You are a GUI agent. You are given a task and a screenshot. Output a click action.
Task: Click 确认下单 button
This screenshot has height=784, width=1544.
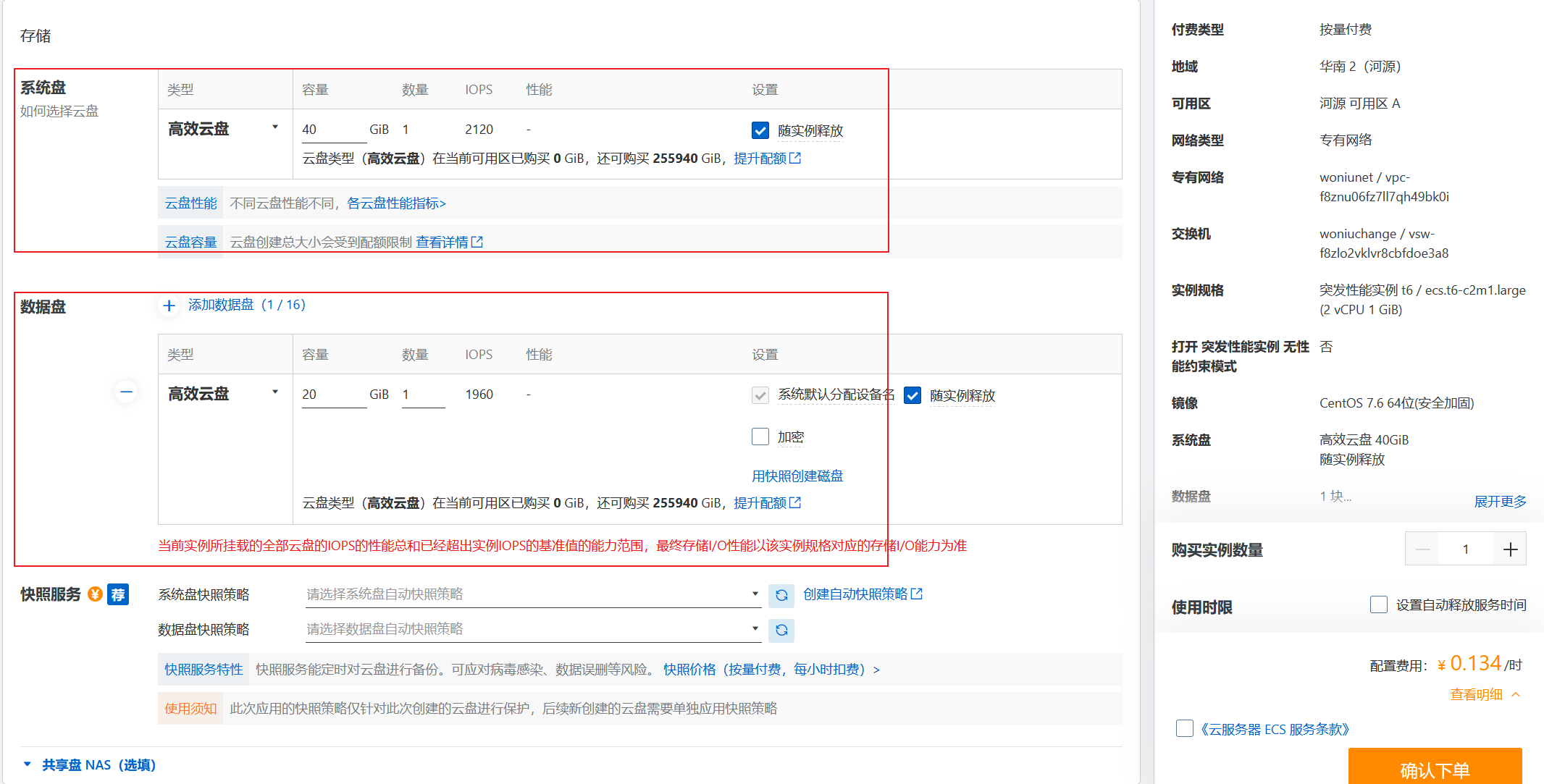1435,769
